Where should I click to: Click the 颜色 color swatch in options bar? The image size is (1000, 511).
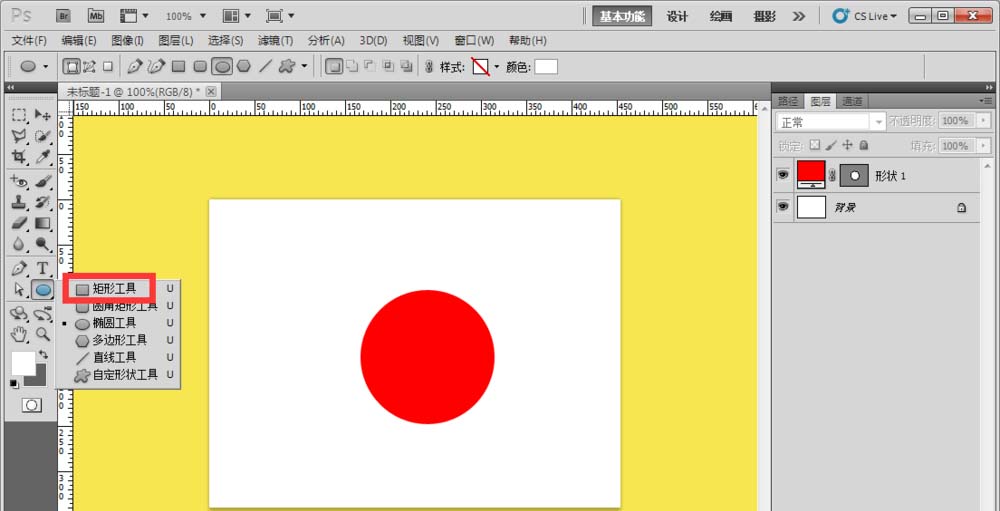click(546, 67)
